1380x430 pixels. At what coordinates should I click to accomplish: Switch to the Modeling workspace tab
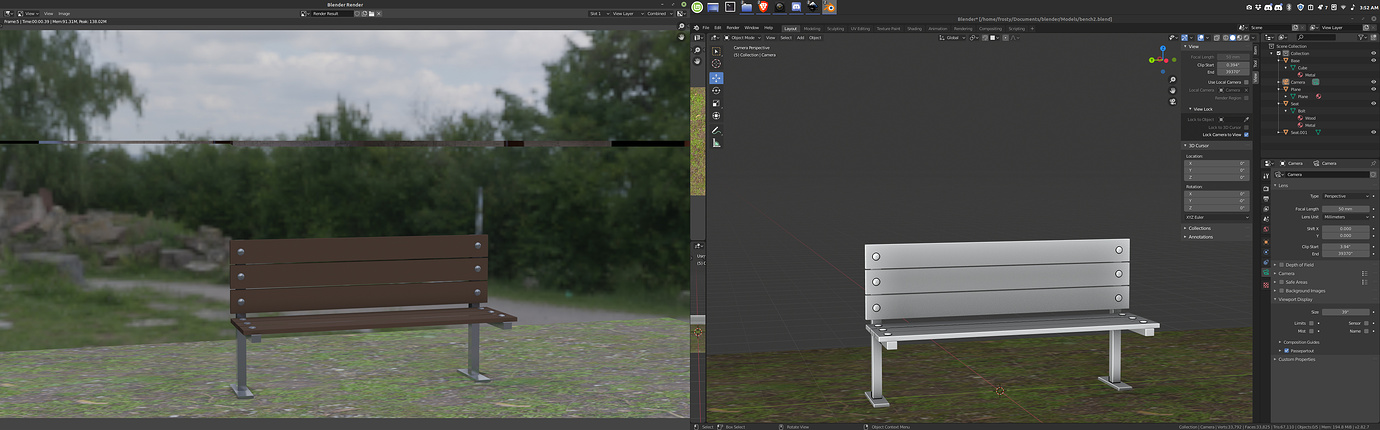pos(812,28)
